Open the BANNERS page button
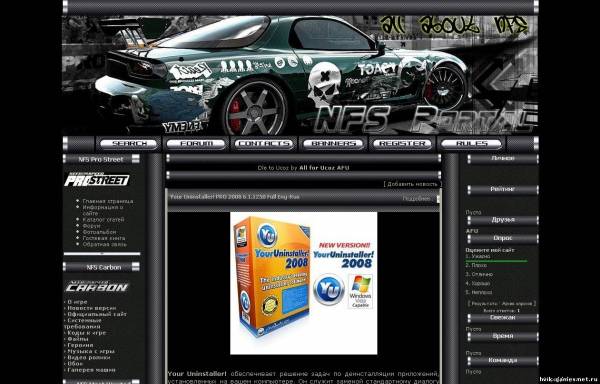Viewport: 600px width, 384px height. tap(333, 144)
